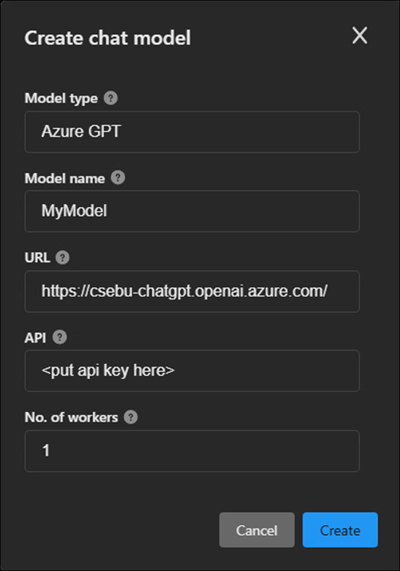Click the API label text

tap(35, 338)
